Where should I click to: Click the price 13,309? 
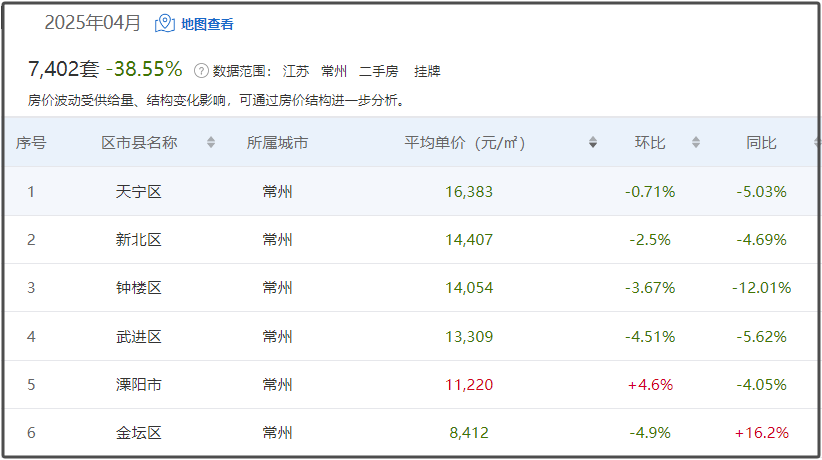(469, 337)
